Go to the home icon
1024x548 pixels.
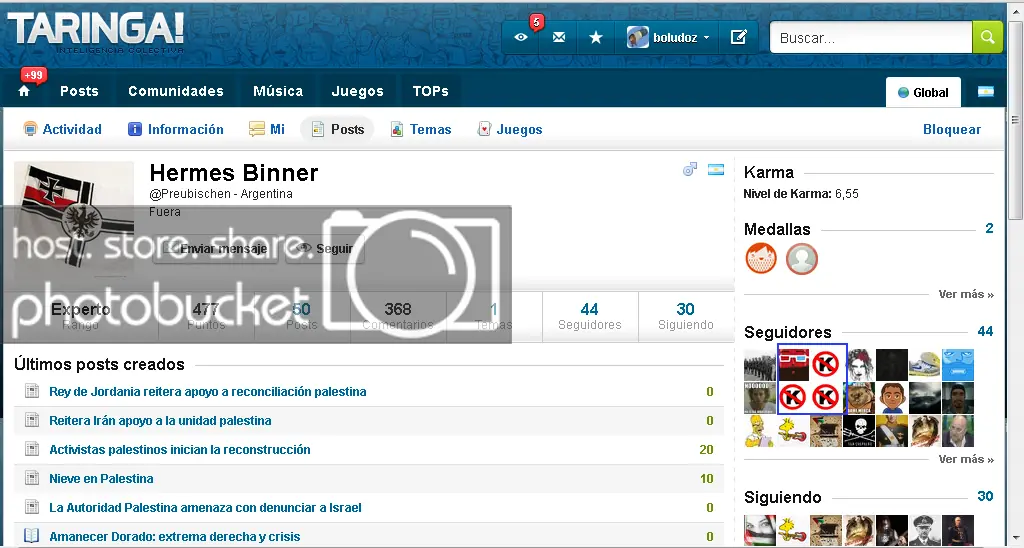tap(24, 91)
